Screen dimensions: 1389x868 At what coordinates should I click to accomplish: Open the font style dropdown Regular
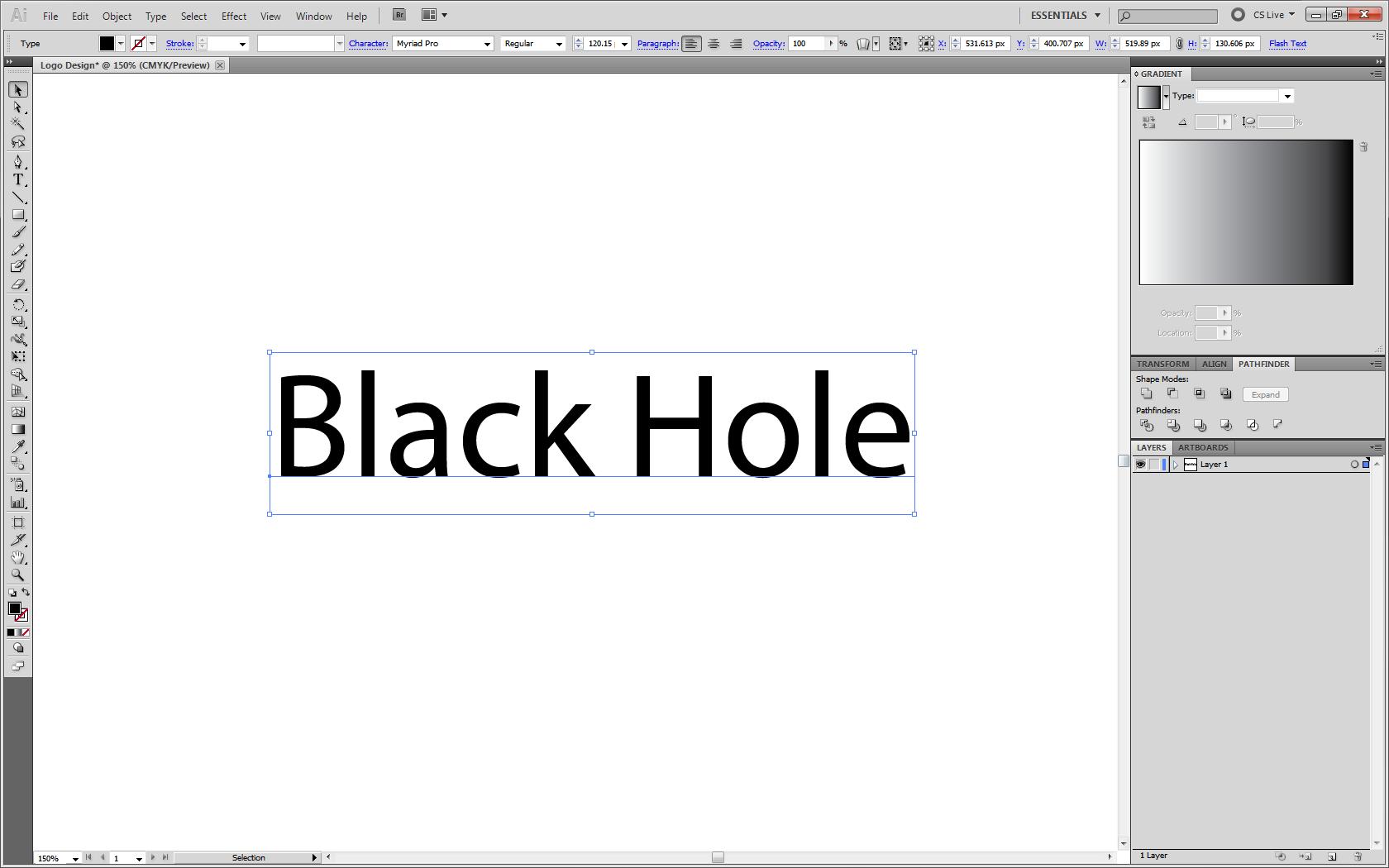[559, 44]
